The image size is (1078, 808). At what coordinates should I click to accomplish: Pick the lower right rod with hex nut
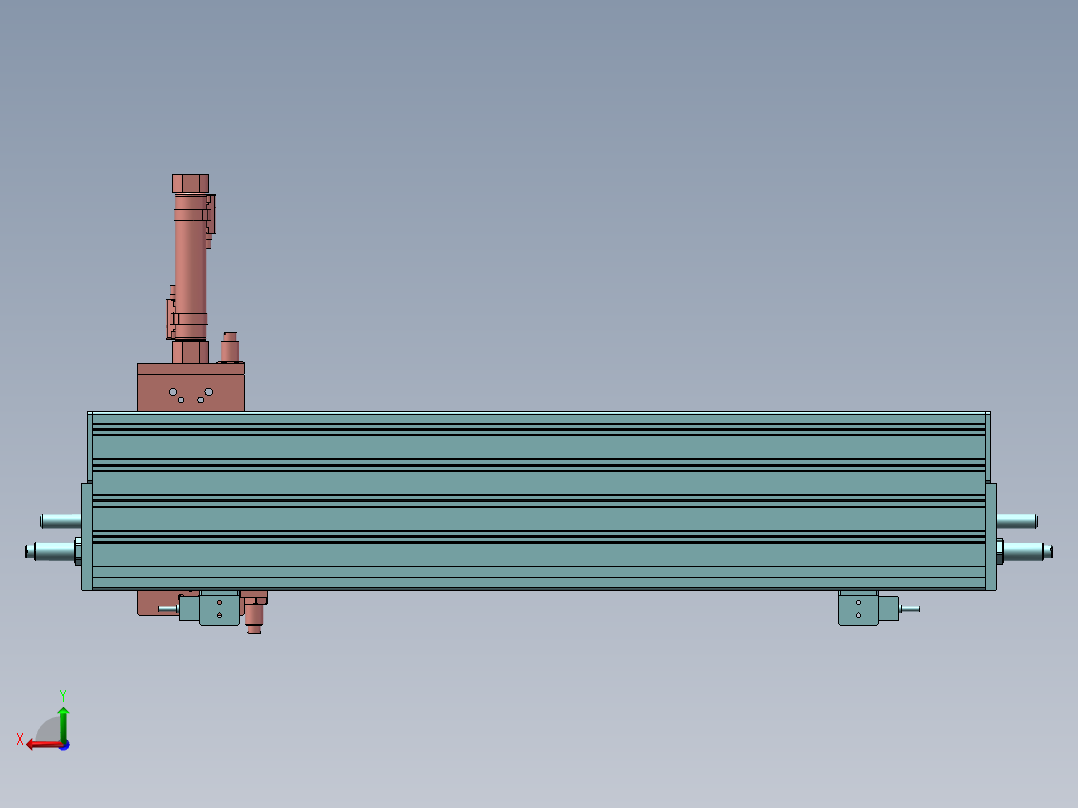pyautogui.click(x=1025, y=551)
